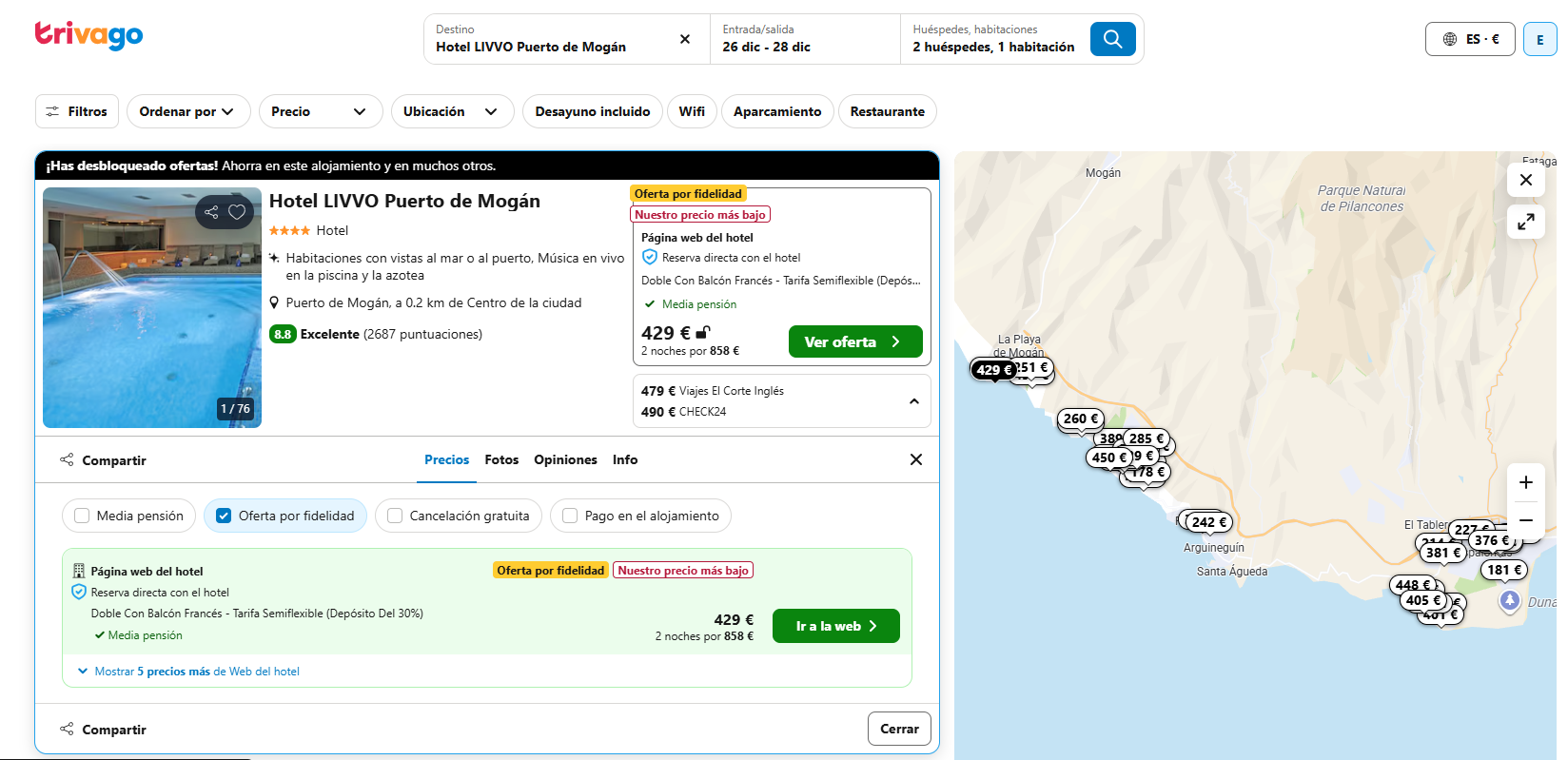Open the Filtros panel
Screen dimensions: 1568x760
point(77,111)
